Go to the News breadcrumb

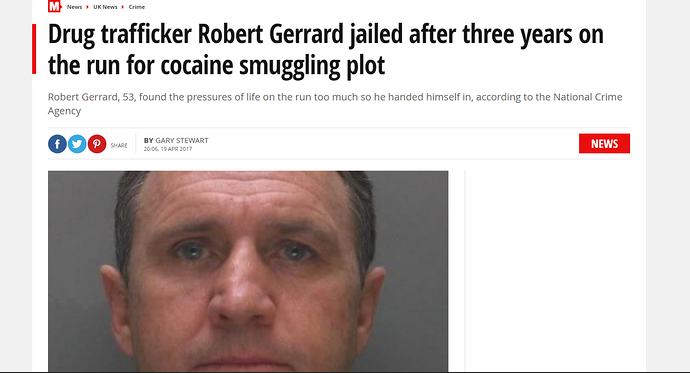[x=74, y=7]
